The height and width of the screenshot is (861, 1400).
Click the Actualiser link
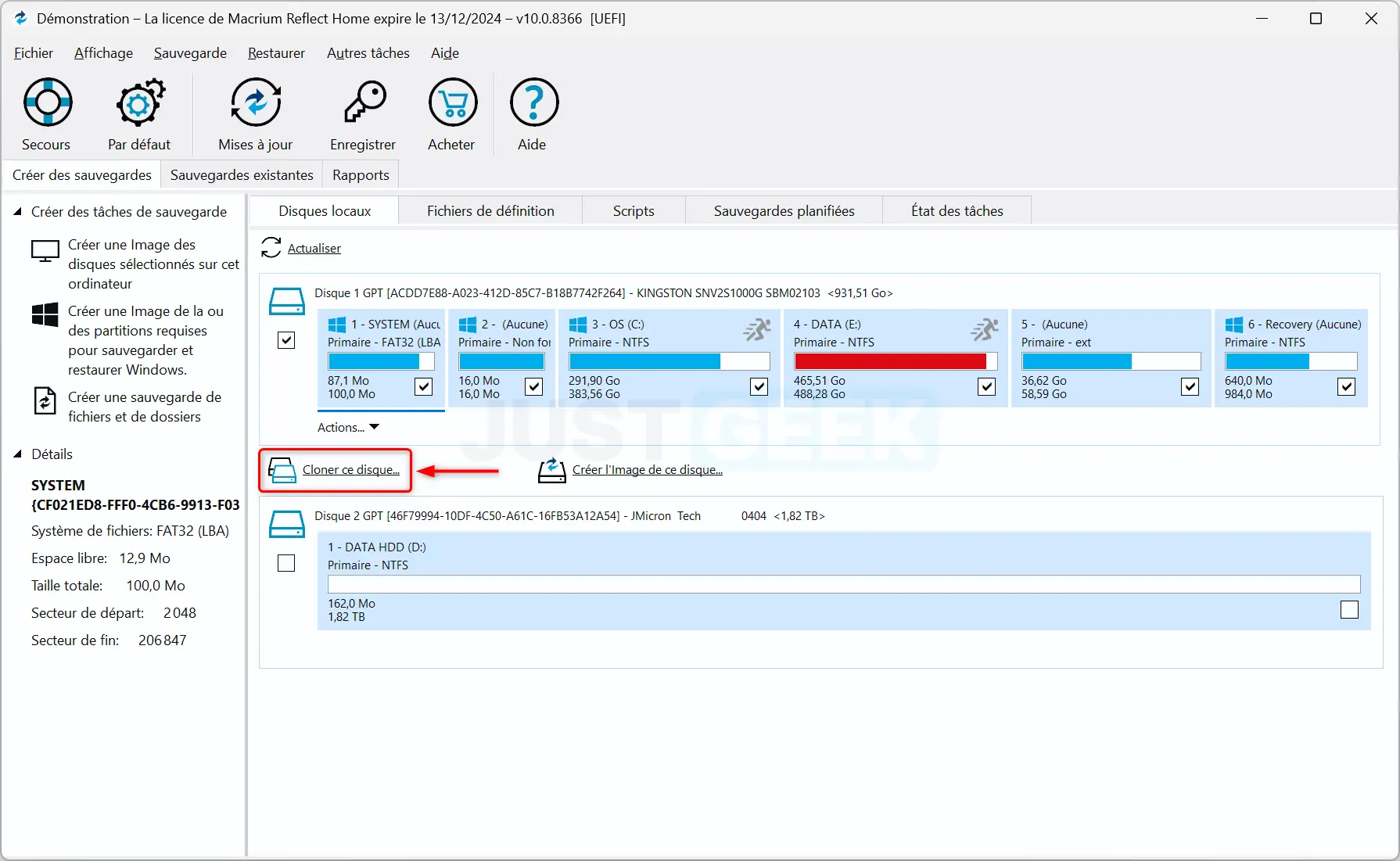(x=314, y=248)
